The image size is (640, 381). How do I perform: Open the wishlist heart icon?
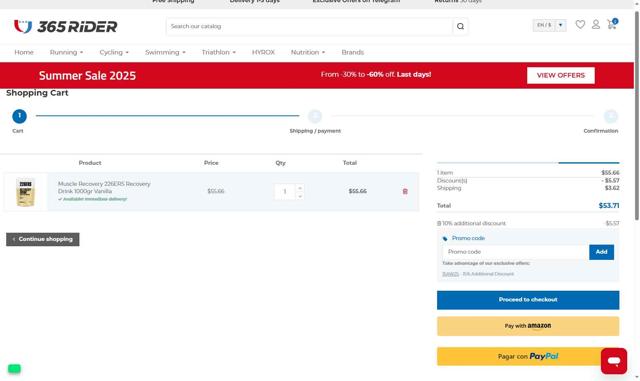pyautogui.click(x=580, y=25)
